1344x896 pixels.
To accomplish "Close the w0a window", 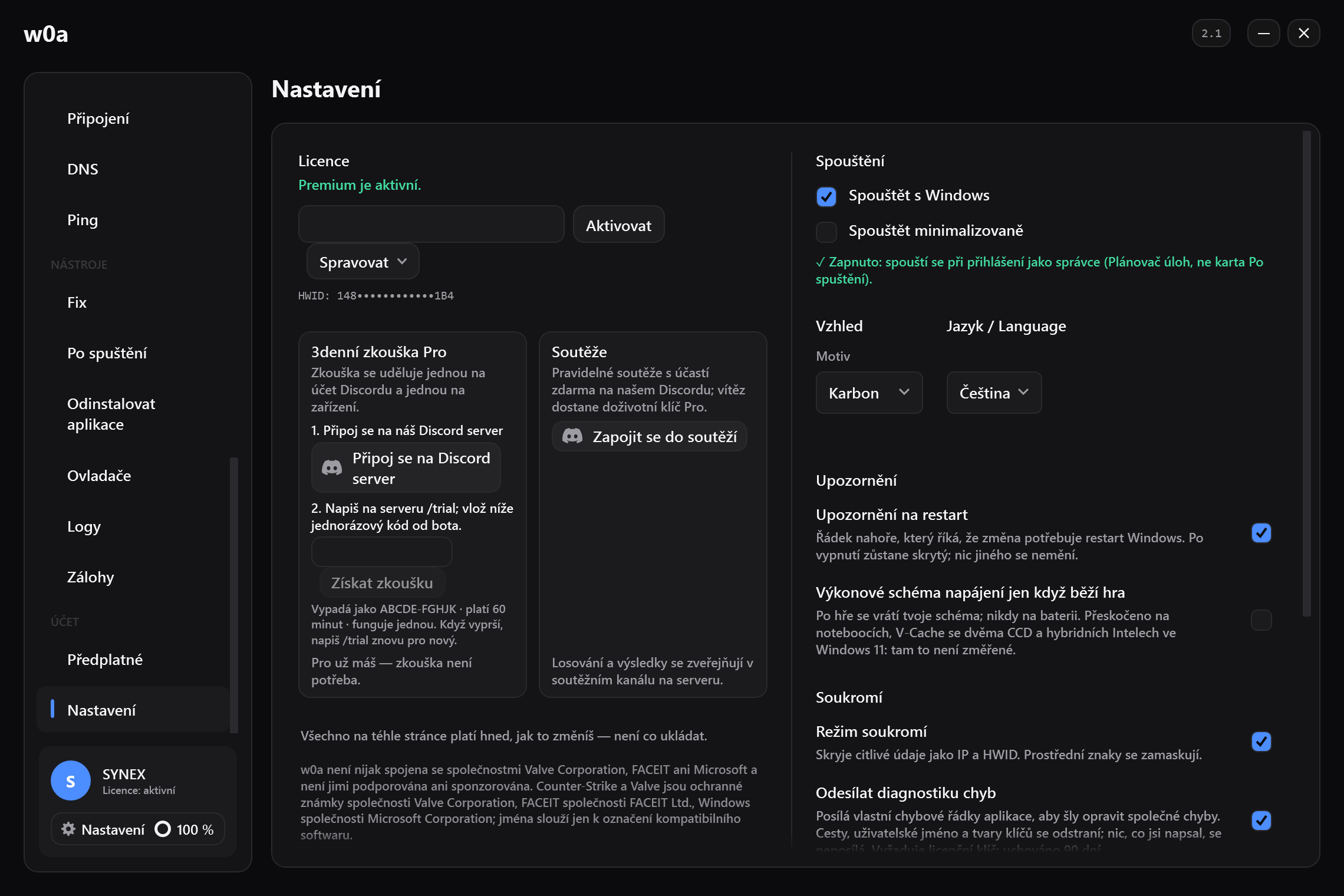I will (1303, 33).
